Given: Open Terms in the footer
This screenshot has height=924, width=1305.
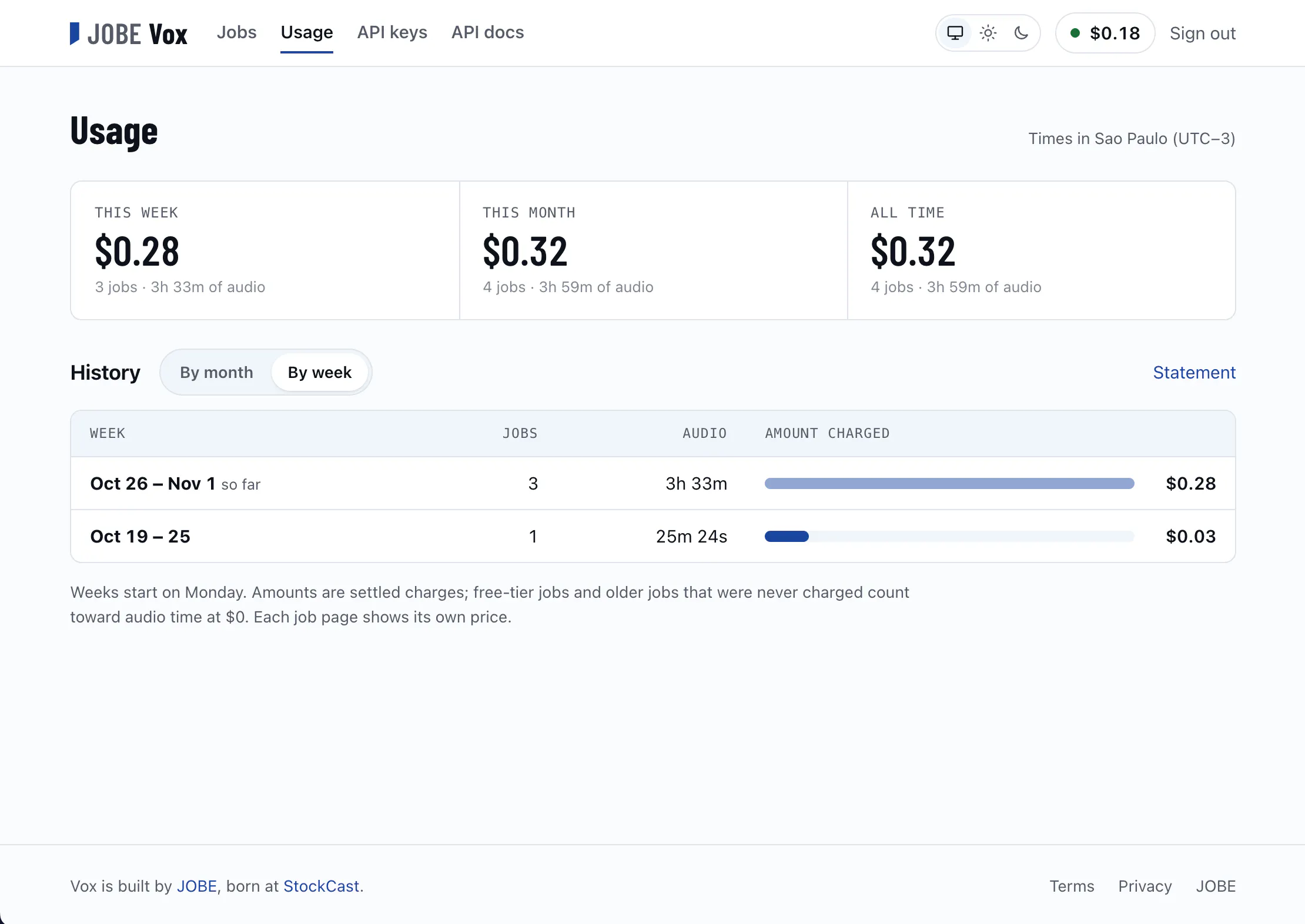Looking at the screenshot, I should [1072, 886].
